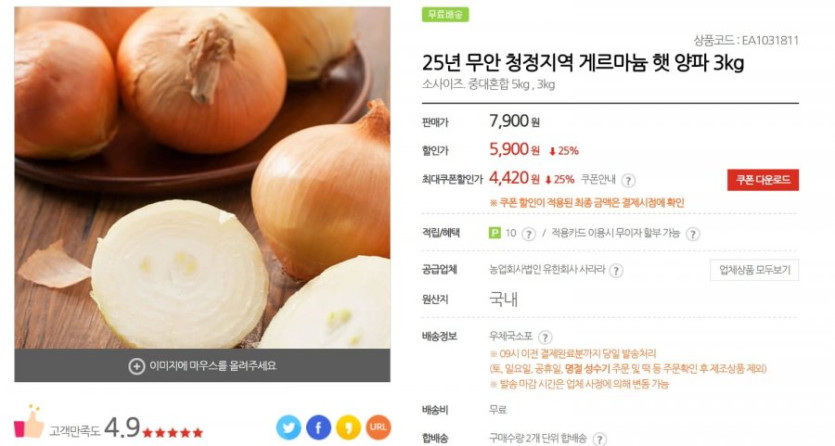The image size is (835, 446).
Task: Click the main onion product image
Action: coord(202,178)
